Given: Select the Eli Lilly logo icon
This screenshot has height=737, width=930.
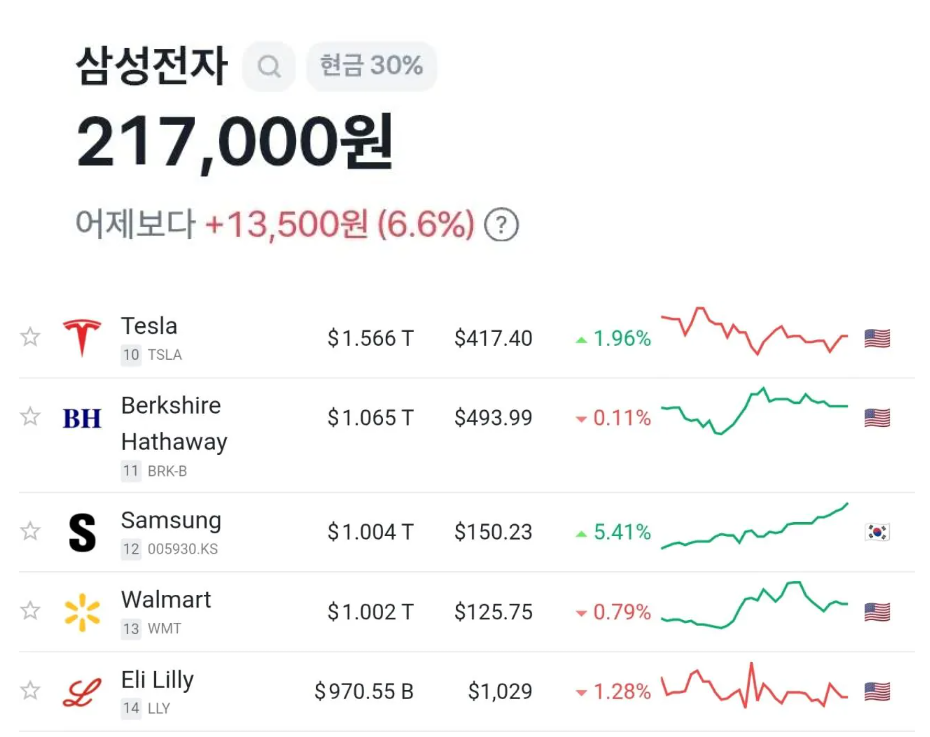Looking at the screenshot, I should 82,692.
